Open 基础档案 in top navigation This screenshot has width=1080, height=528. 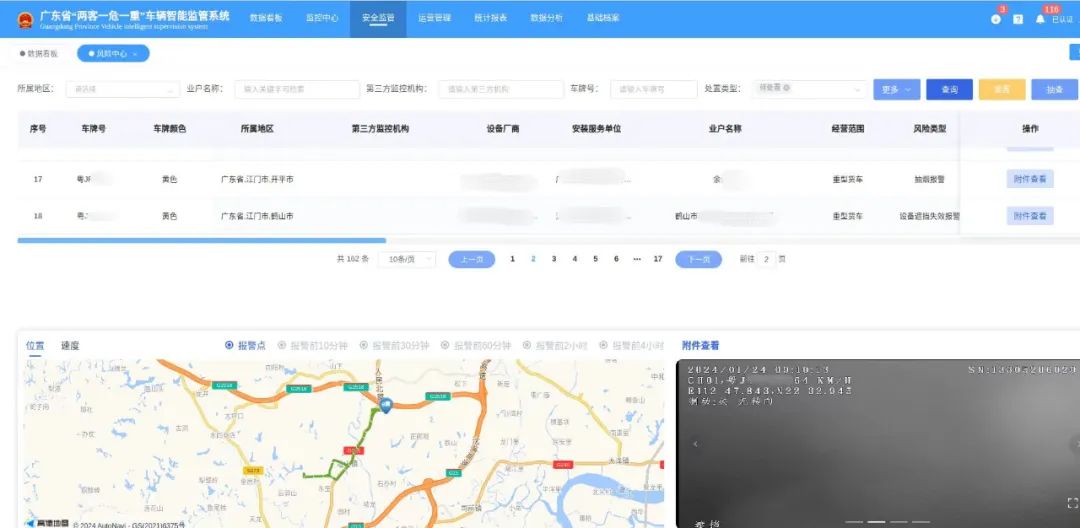pyautogui.click(x=603, y=19)
